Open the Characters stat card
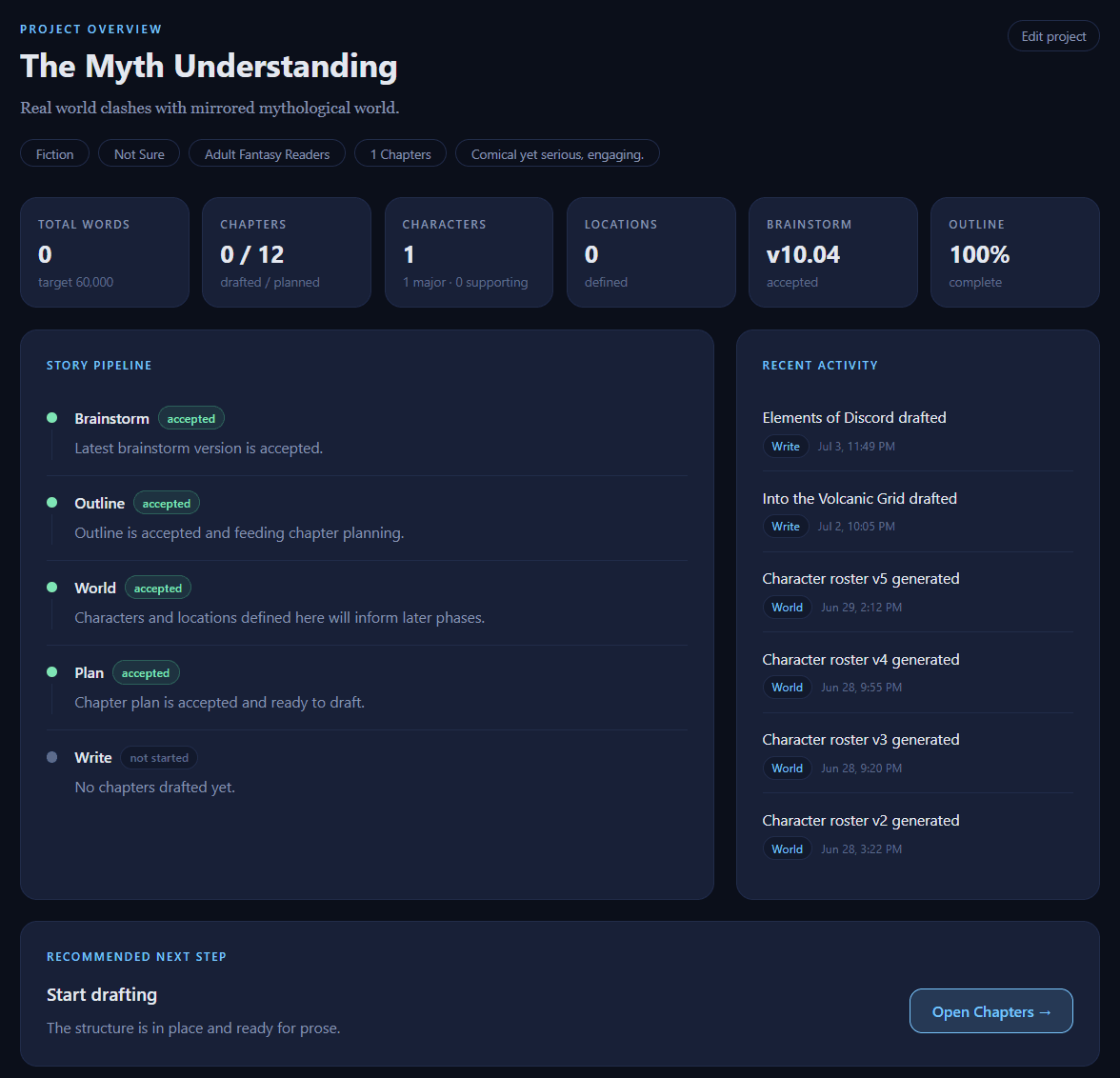 coord(469,252)
